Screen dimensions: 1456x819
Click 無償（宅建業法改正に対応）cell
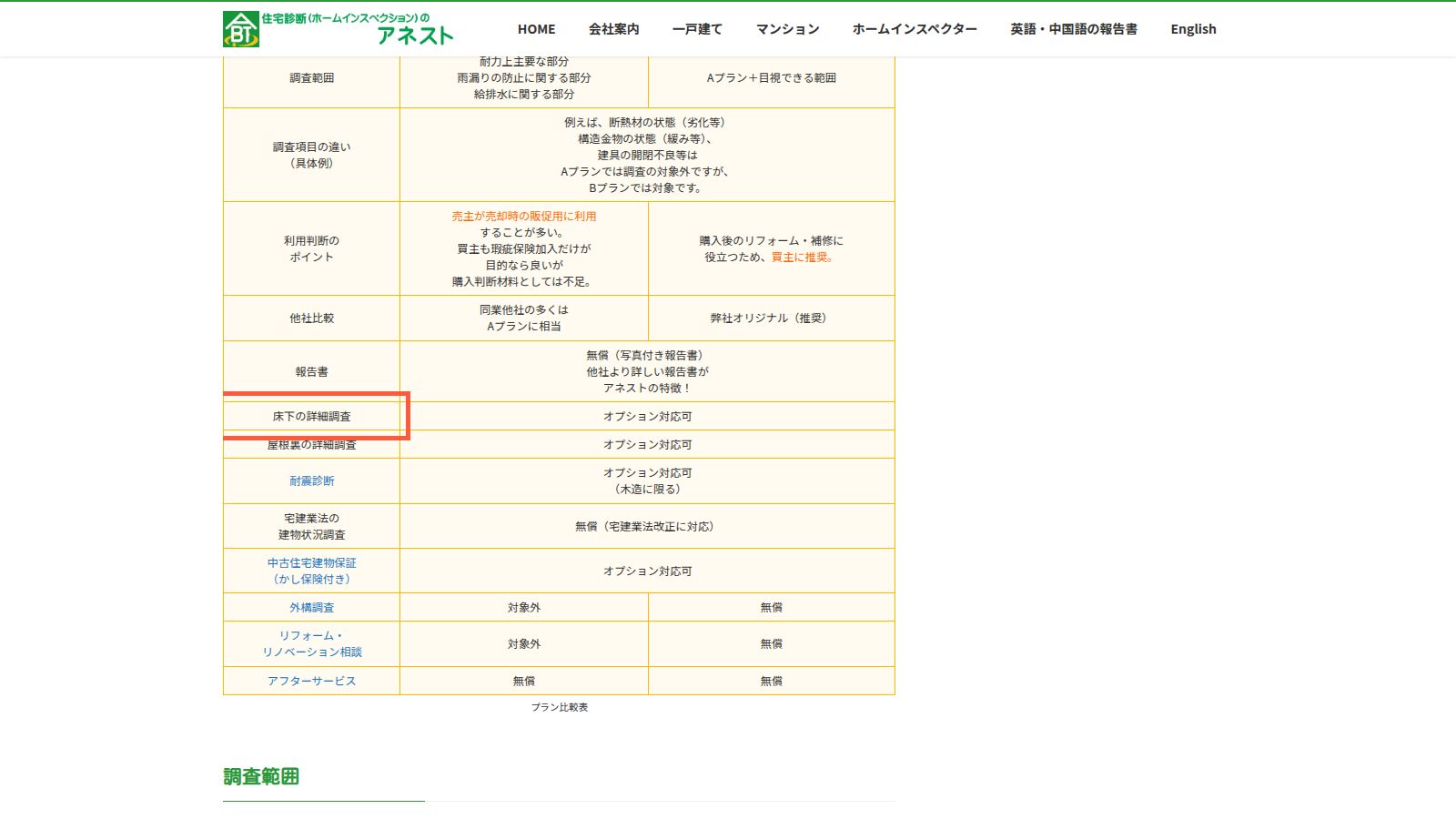click(x=647, y=526)
